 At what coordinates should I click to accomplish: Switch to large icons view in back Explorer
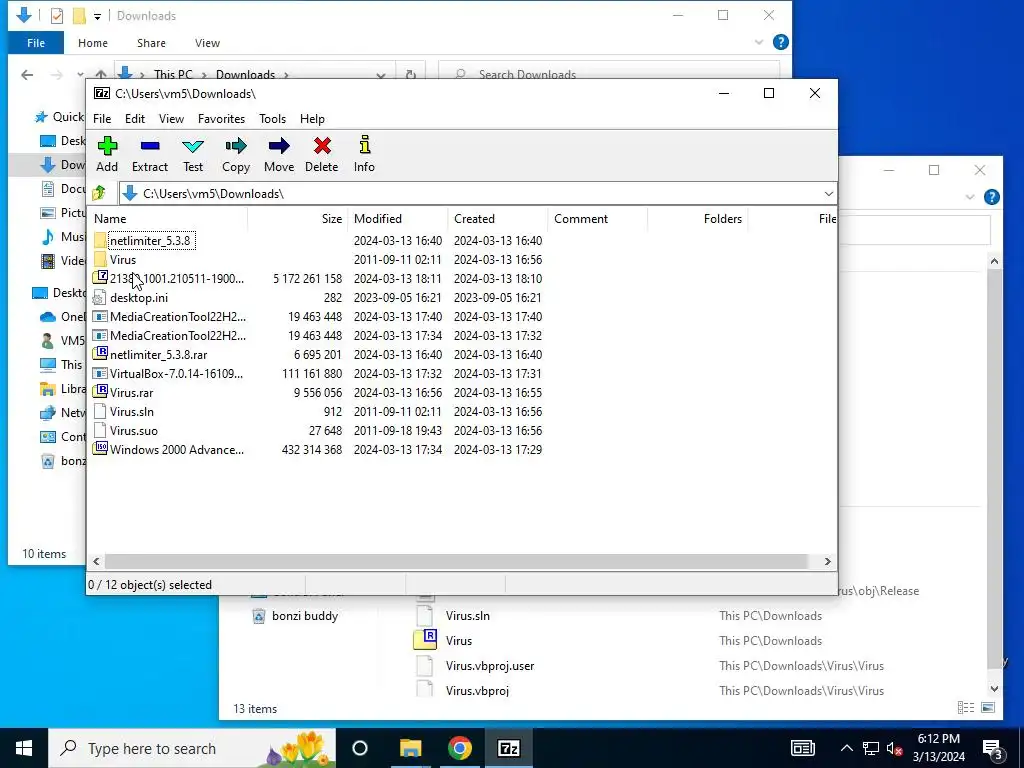[x=988, y=708]
